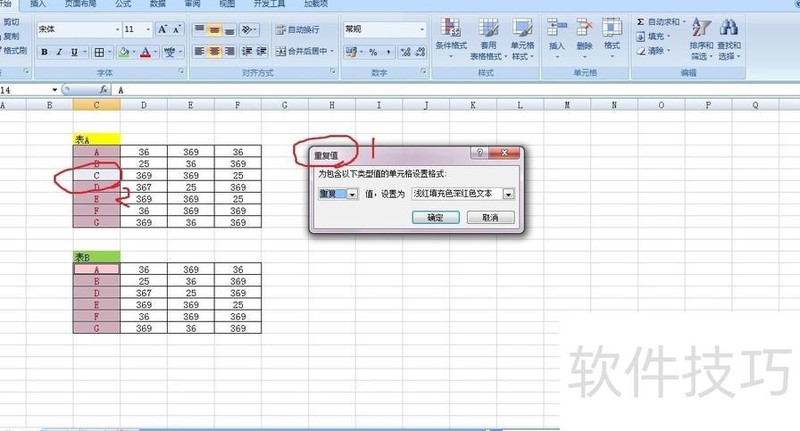Open the 字体 group dialog launcher

(x=181, y=72)
